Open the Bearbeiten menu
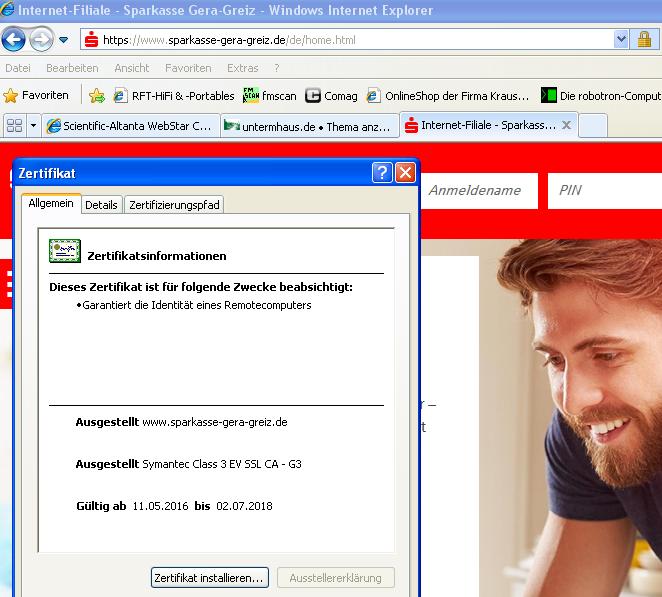Screen dimensions: 662x597 tap(72, 68)
